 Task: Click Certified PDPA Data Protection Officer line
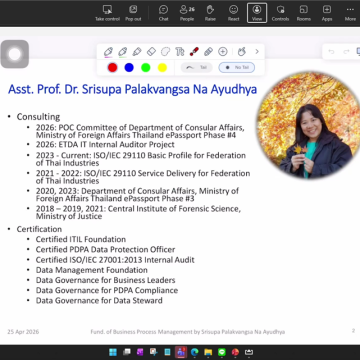[x=105, y=250]
